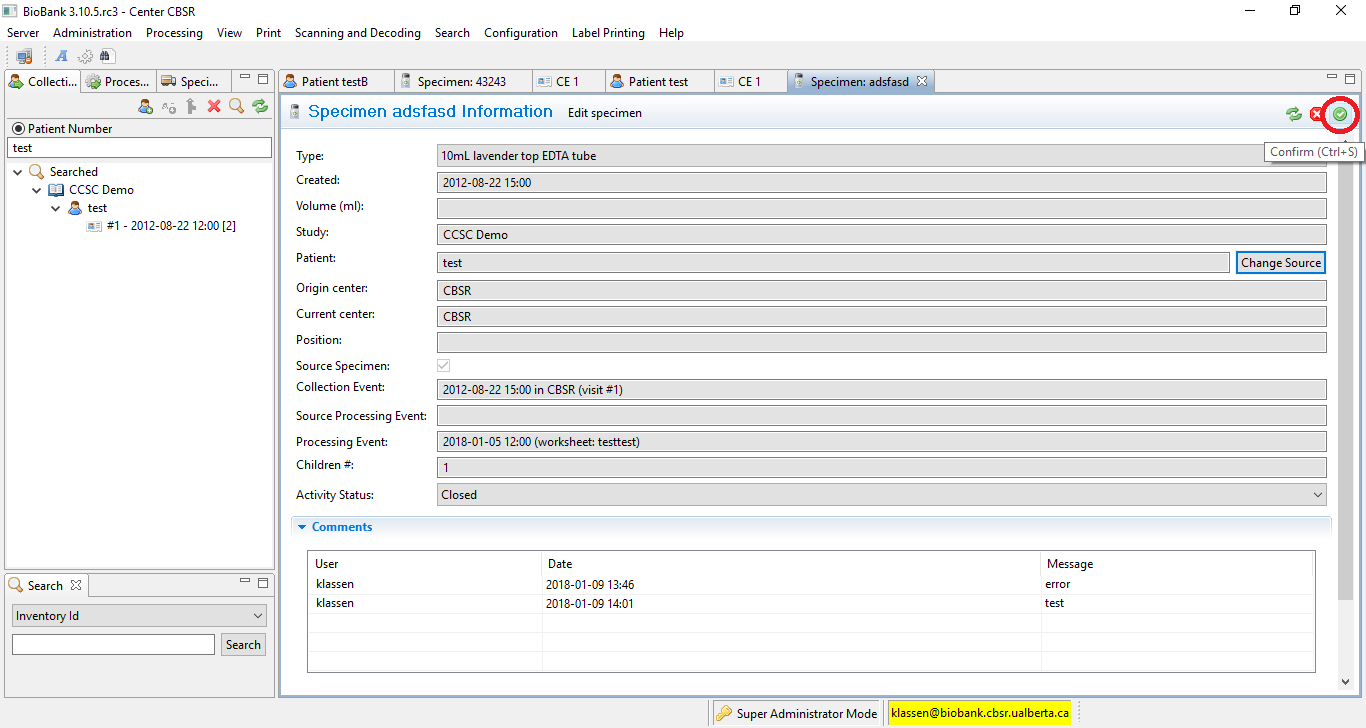Click the green reload icon in specimen form
1366x728 pixels.
click(x=1294, y=114)
